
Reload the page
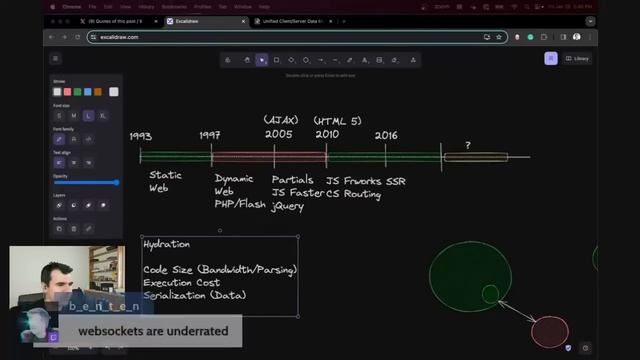78,37
